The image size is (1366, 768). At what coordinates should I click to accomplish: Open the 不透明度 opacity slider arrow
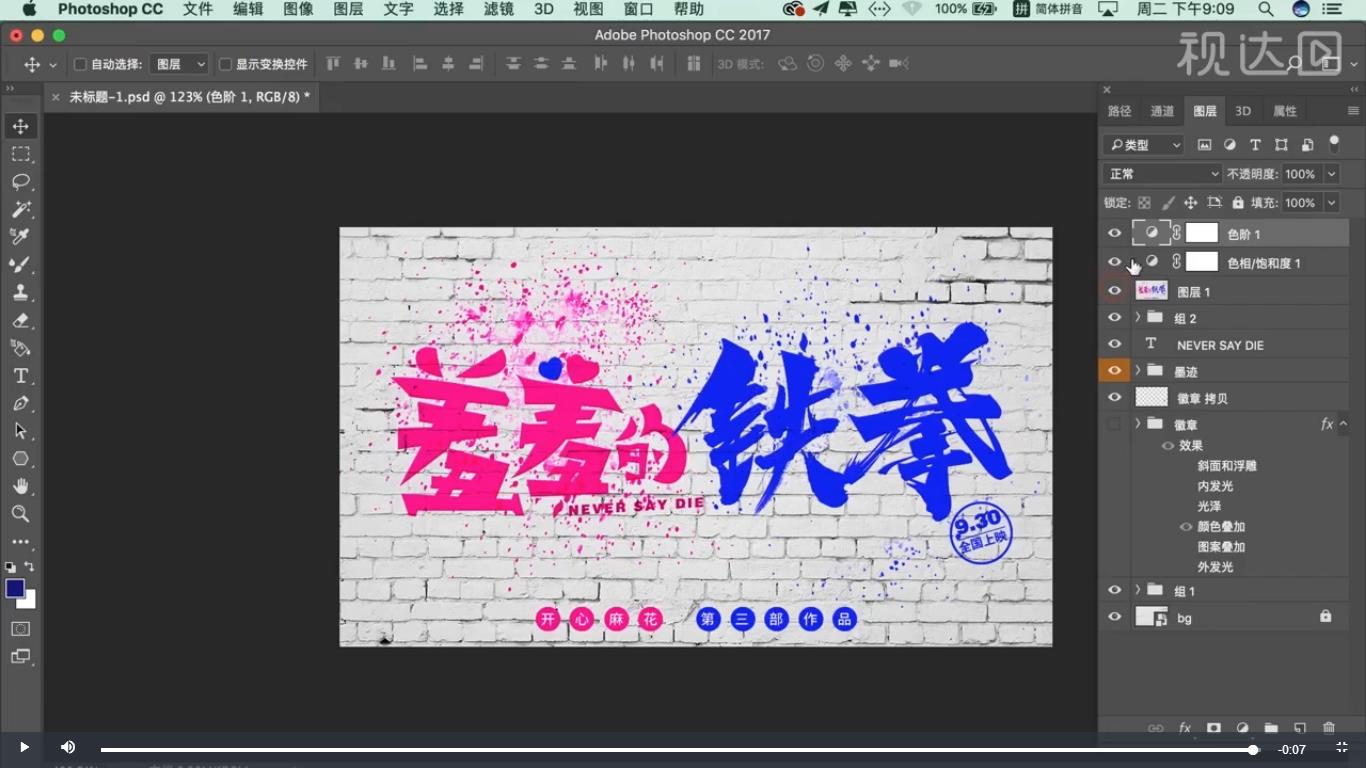1332,174
